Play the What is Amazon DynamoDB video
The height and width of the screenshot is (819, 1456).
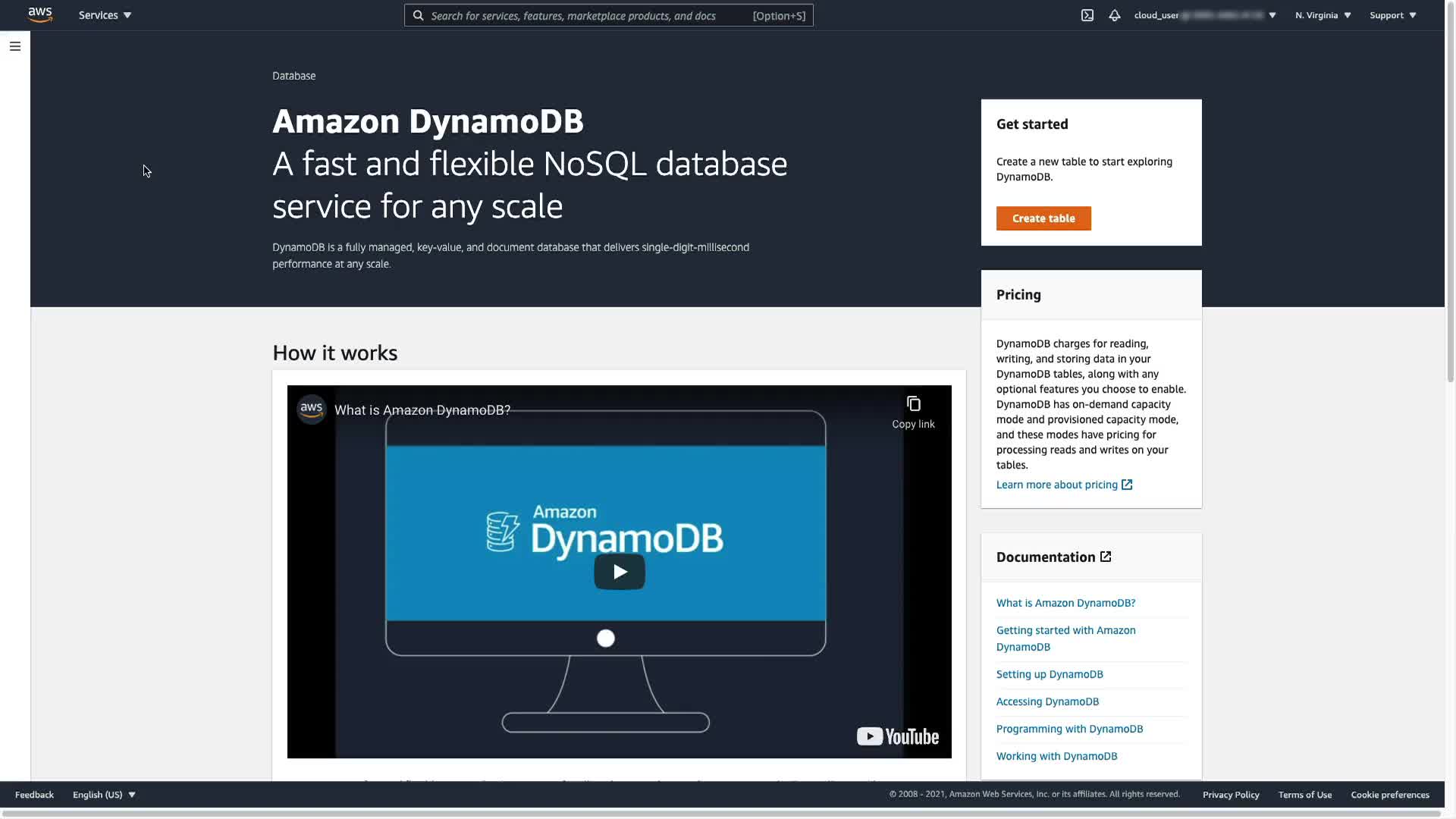click(619, 572)
